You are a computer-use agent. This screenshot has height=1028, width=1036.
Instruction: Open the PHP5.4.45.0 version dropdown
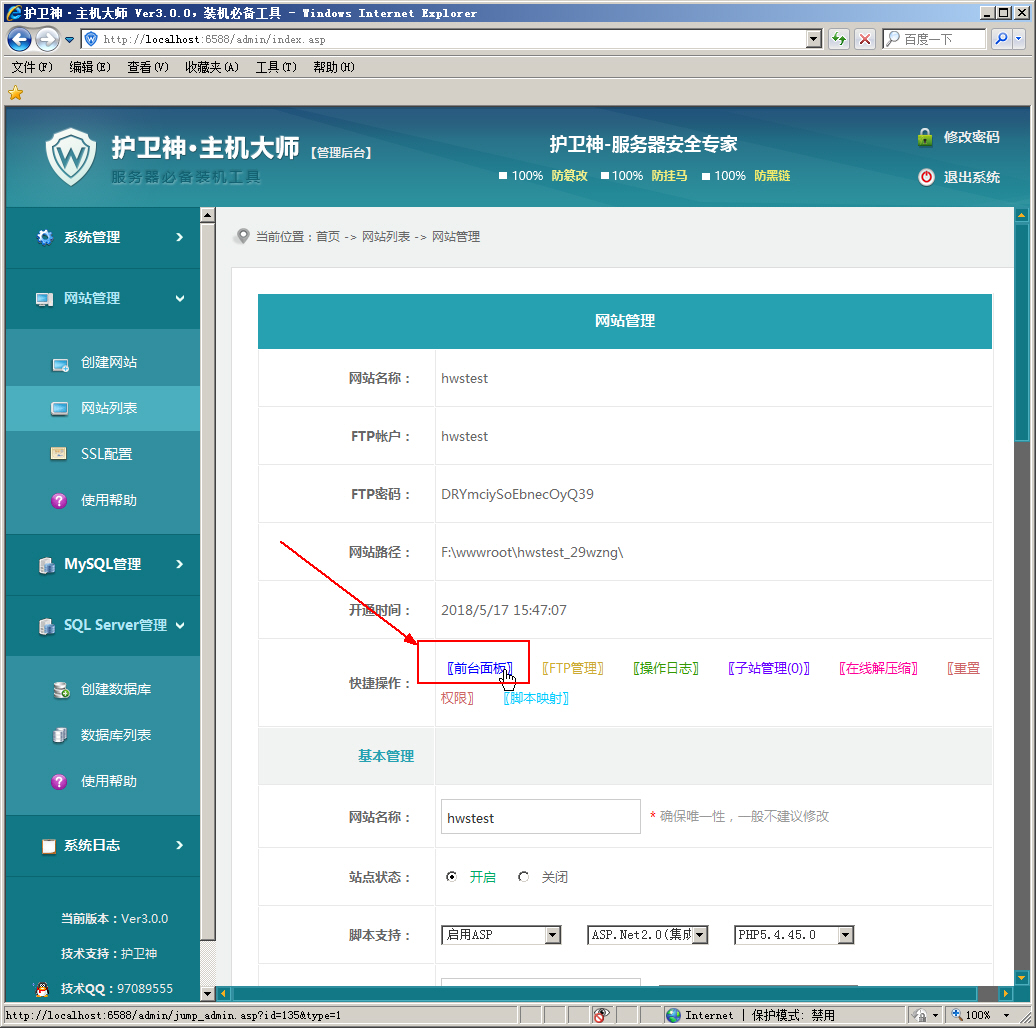[845, 935]
